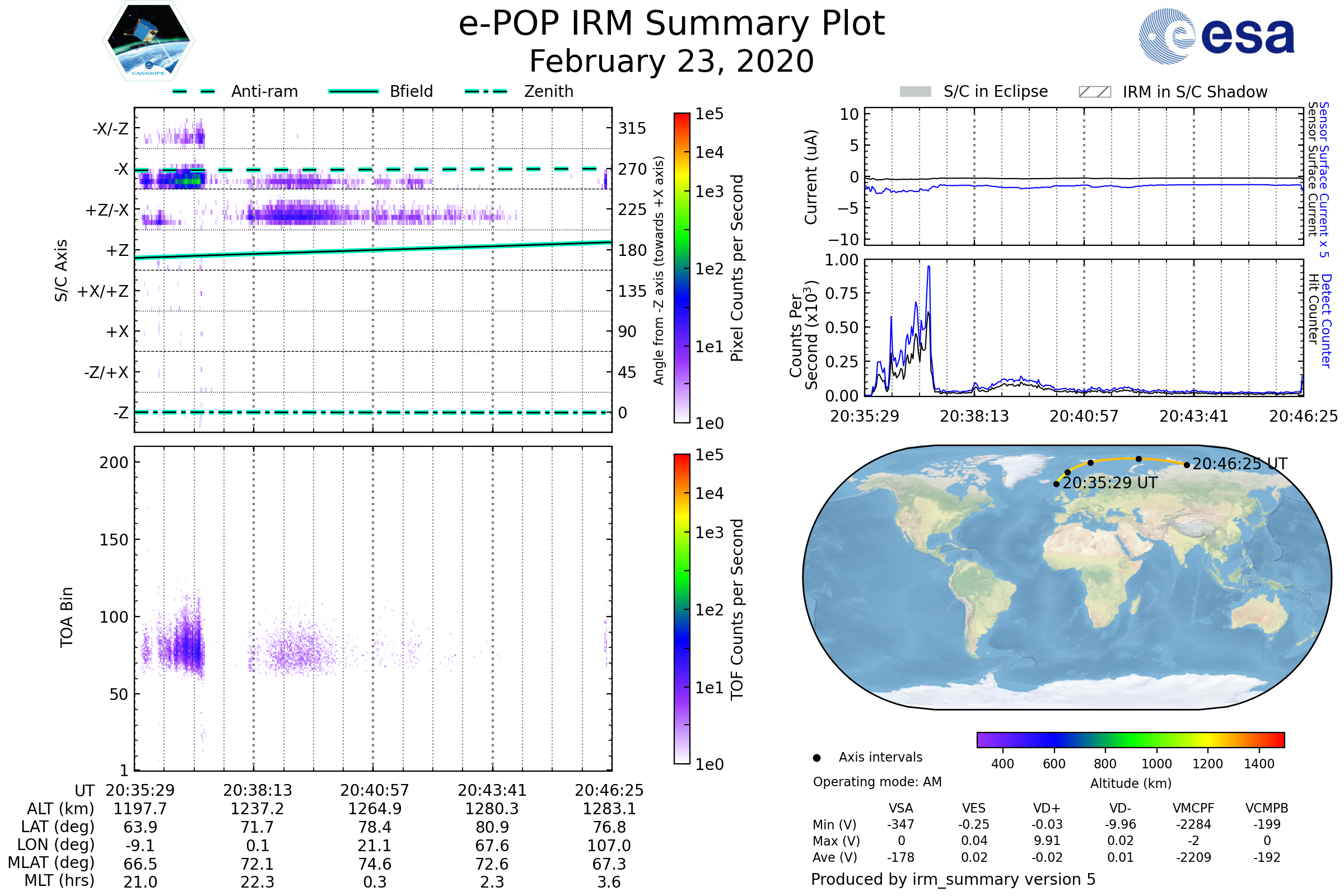Click the IRM in S/C Shadow hatched patch
The image size is (1344, 896).
click(x=1094, y=92)
